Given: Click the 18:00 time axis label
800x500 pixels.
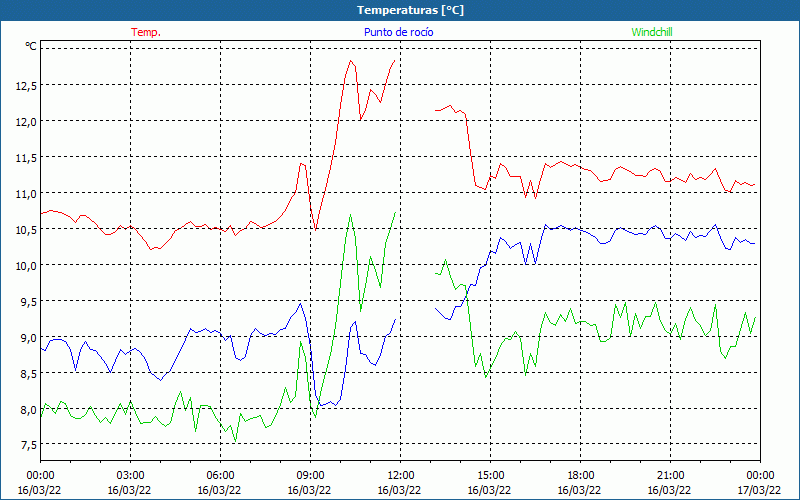Looking at the screenshot, I should (x=580, y=476).
